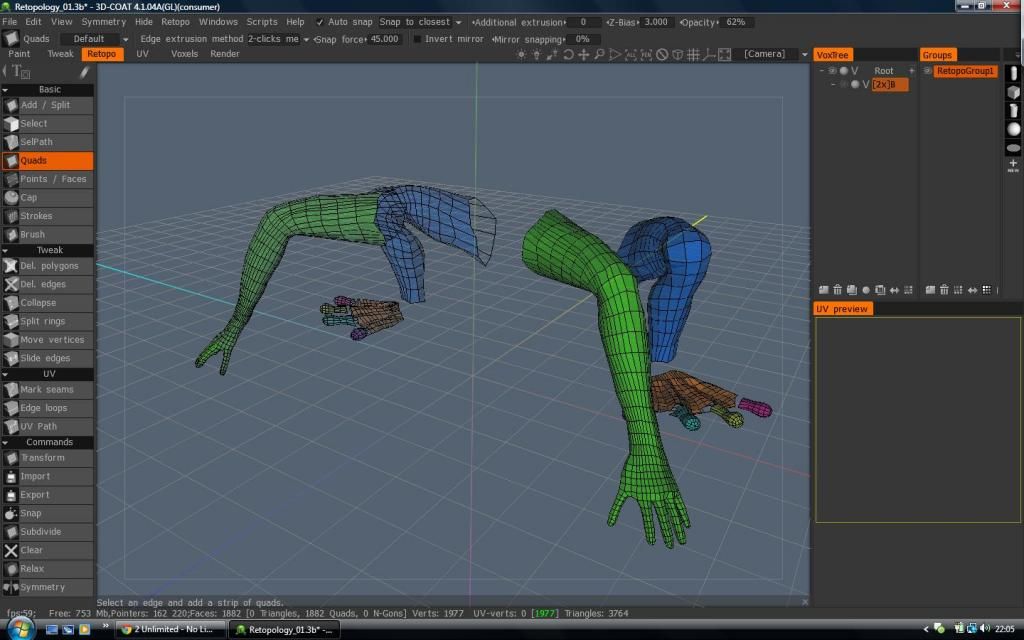The height and width of the screenshot is (640, 1024).
Task: Open the Snap to closest dropdown
Action: coord(420,22)
